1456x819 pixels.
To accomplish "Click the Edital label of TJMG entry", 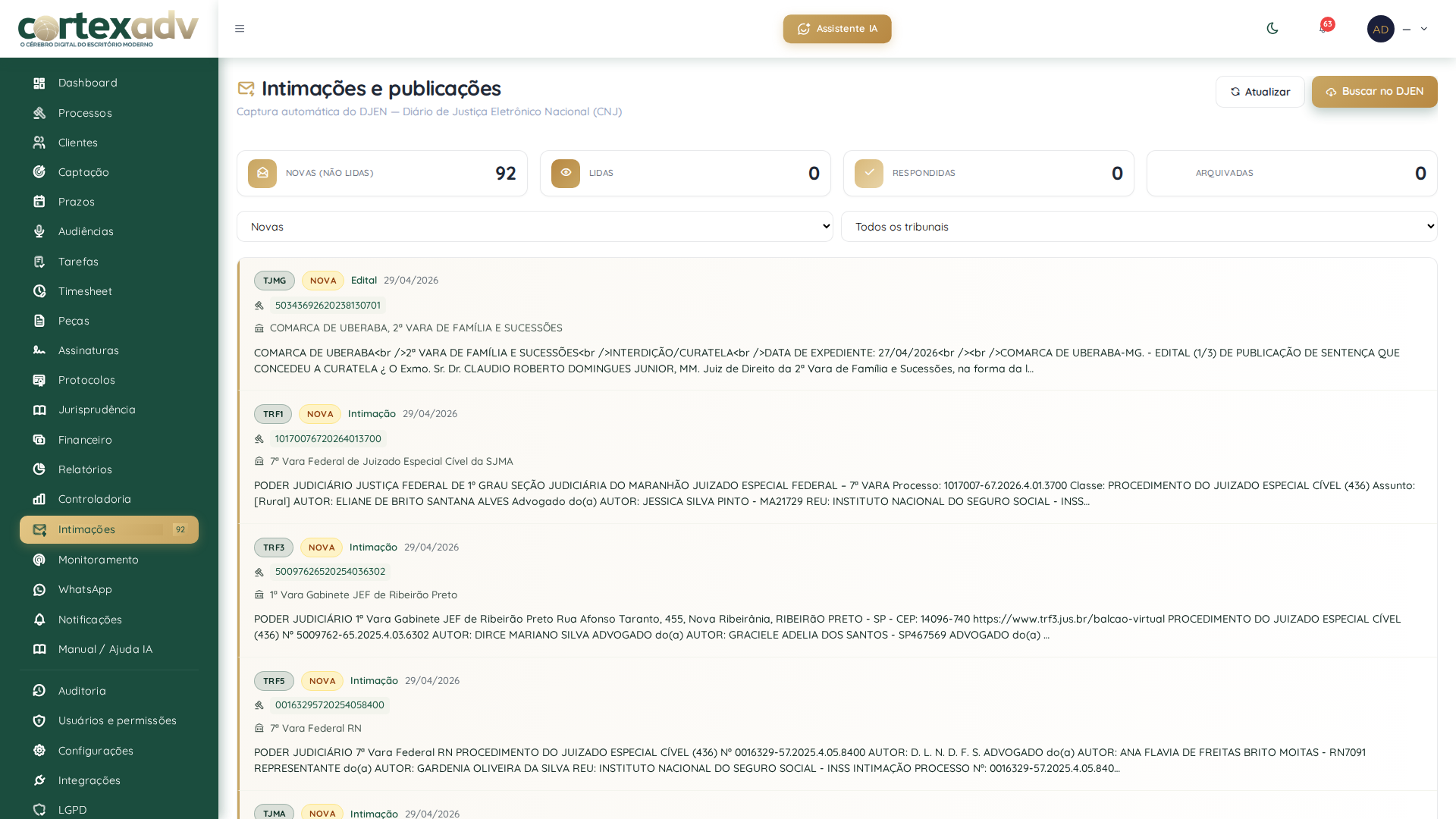I will point(364,281).
